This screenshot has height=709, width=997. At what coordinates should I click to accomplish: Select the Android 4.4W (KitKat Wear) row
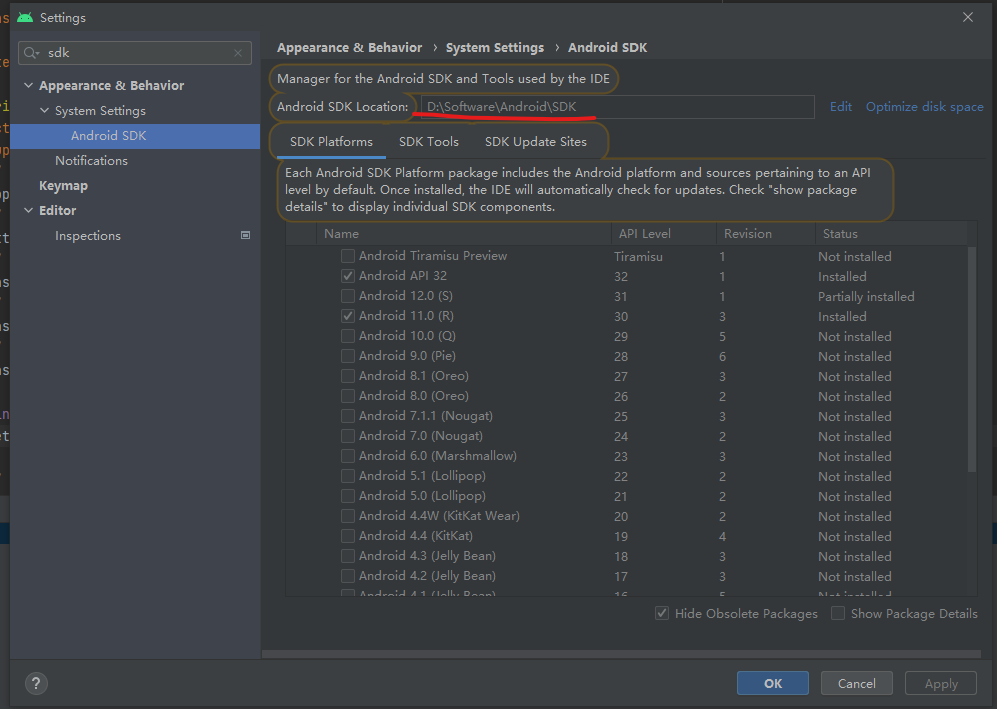(627, 516)
